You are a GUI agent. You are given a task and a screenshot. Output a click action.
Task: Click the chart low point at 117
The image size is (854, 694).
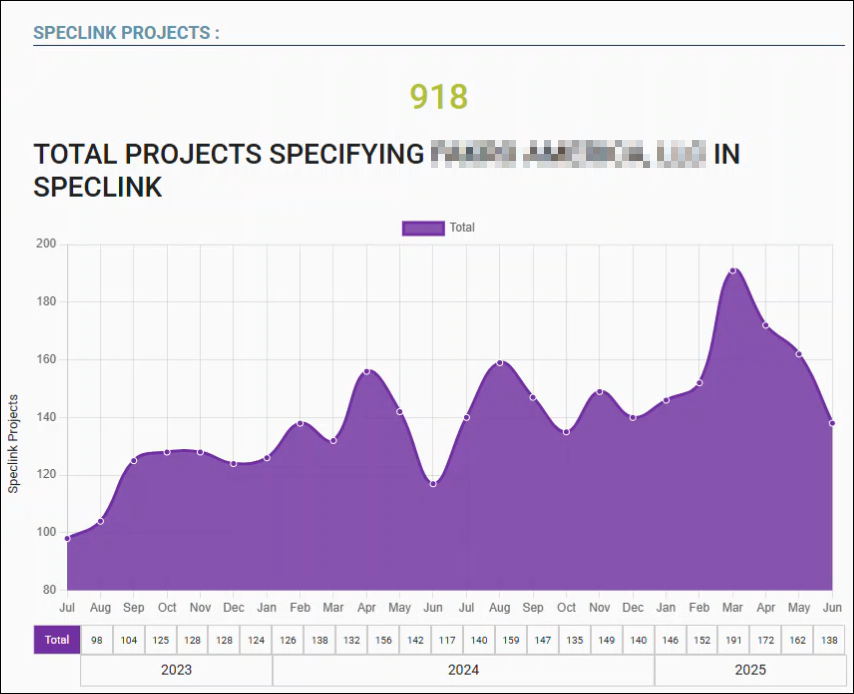(433, 484)
